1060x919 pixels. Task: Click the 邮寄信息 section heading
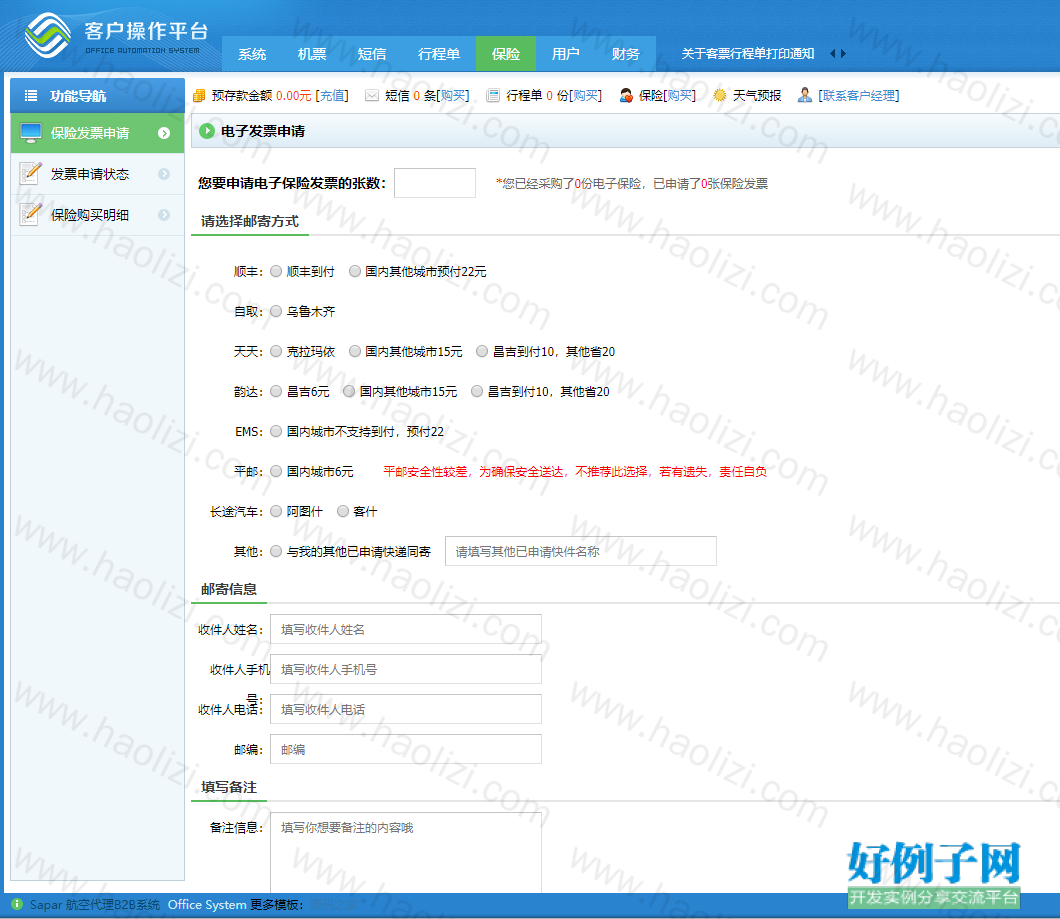point(228,589)
